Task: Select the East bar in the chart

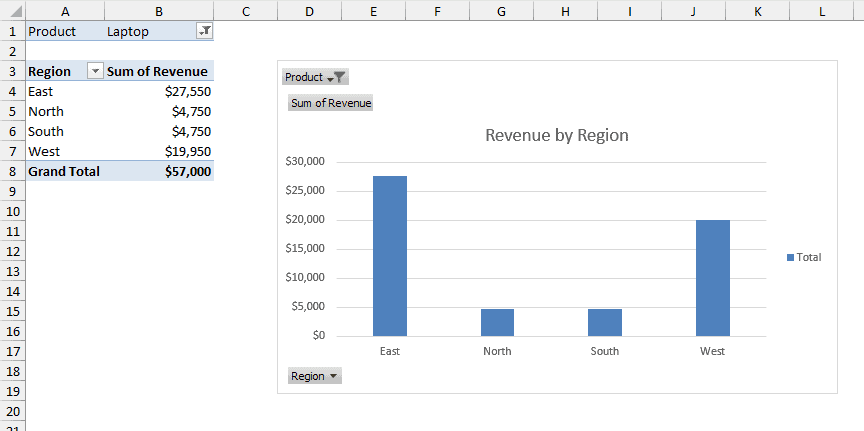Action: point(390,256)
